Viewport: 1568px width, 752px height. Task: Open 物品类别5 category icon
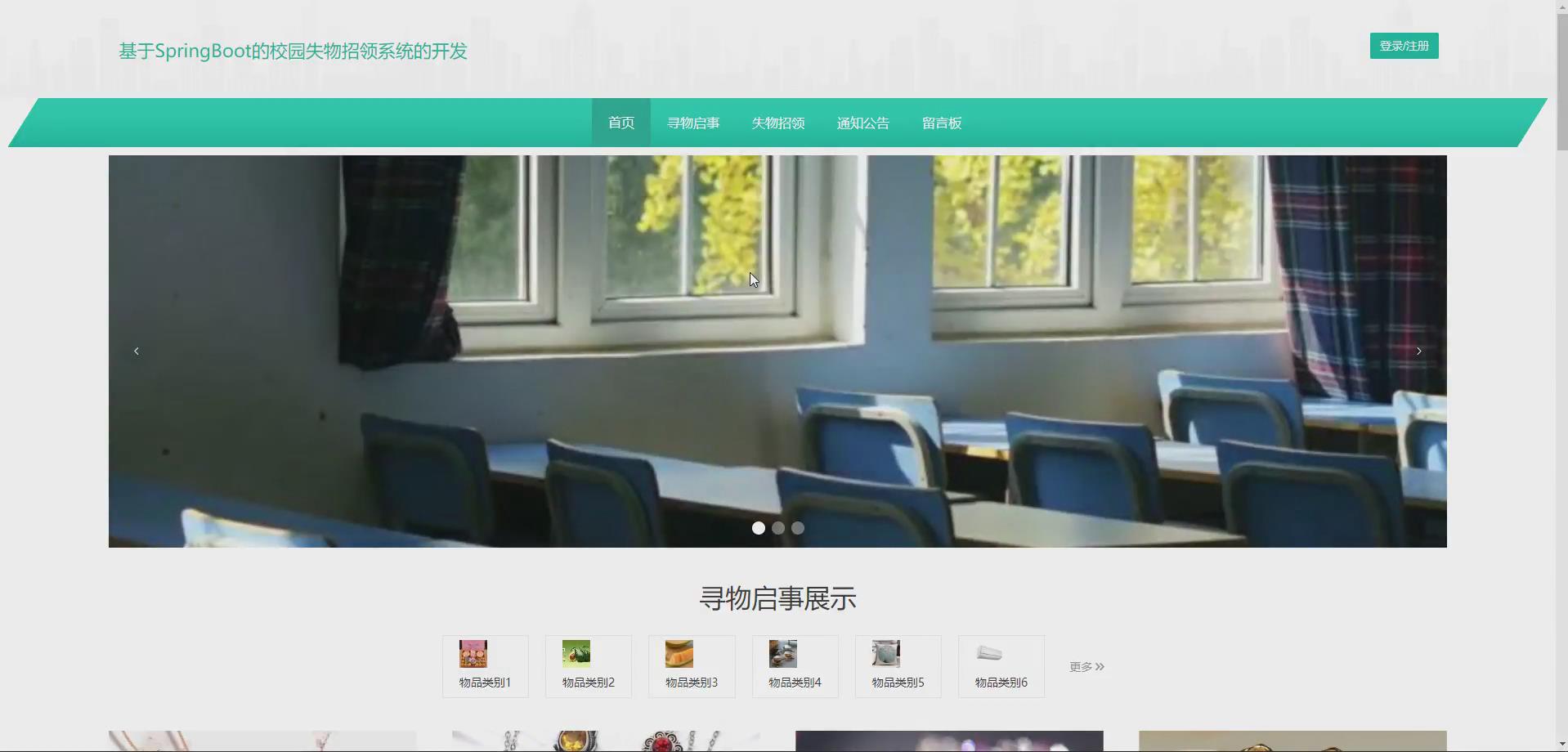pos(897,666)
